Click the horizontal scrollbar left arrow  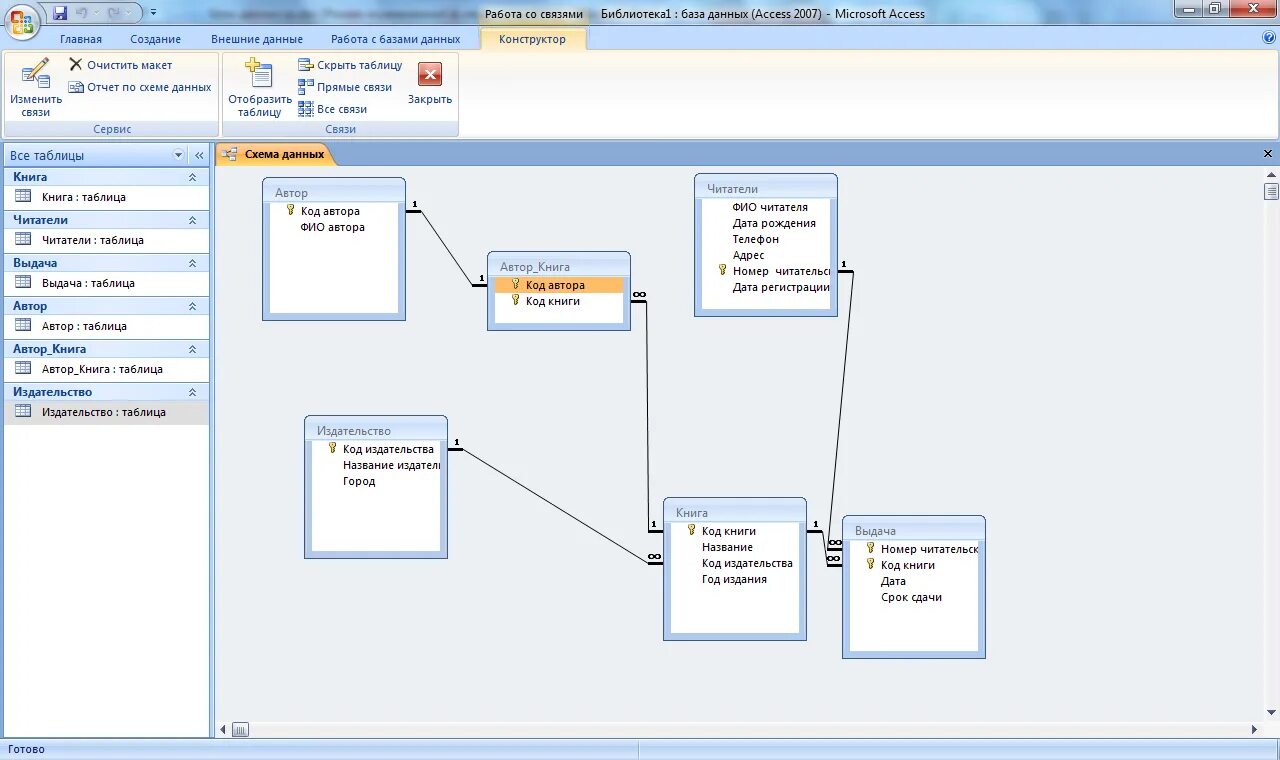223,730
